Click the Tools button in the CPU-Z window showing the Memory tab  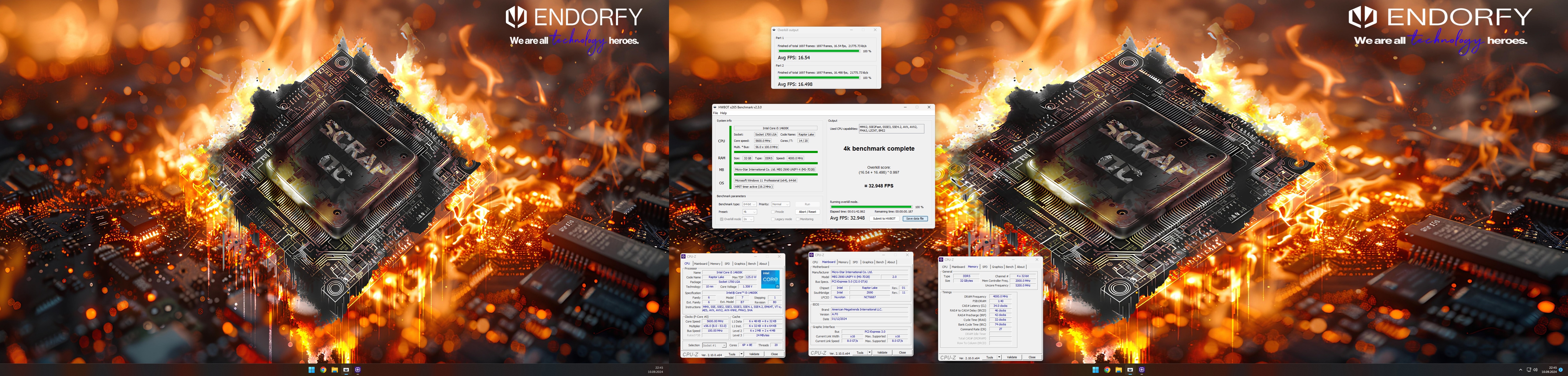[x=990, y=358]
